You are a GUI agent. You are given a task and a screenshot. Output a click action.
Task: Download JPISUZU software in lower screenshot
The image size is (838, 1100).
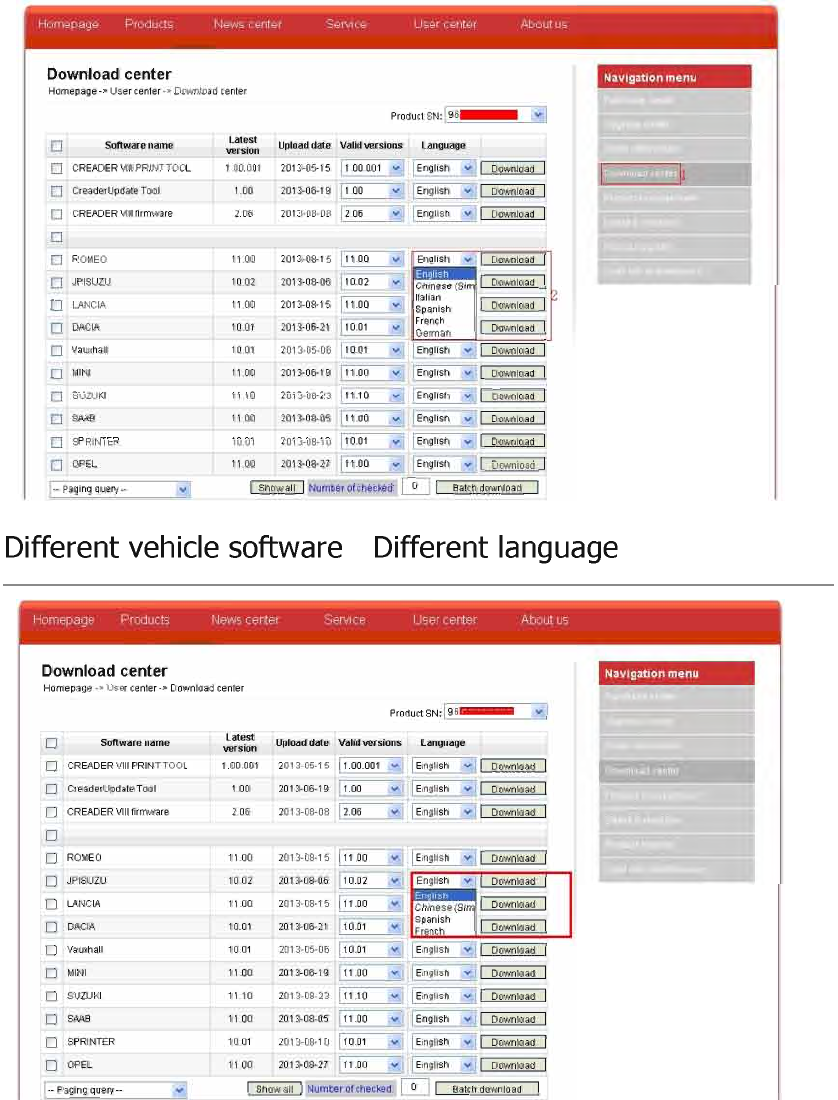[513, 881]
